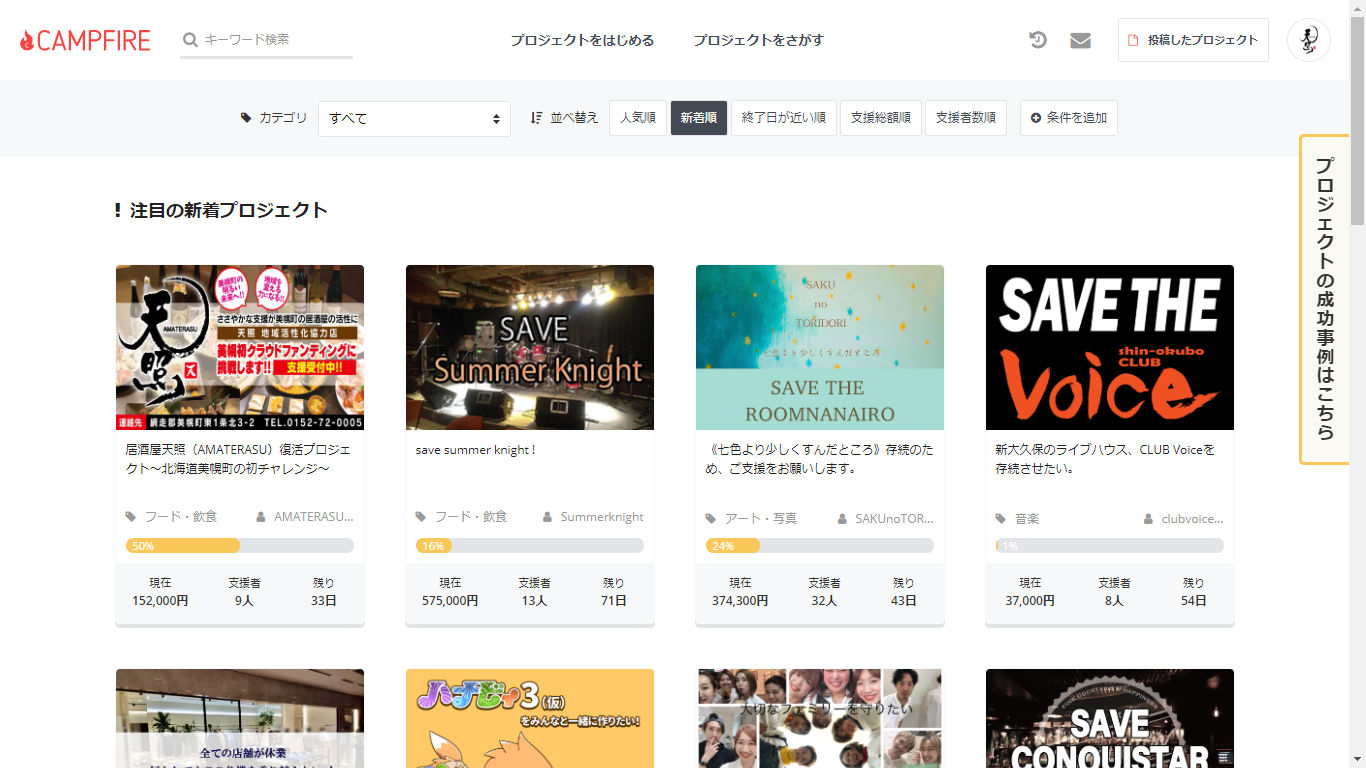1366x768 pixels.
Task: Open the user profile avatar
Action: (x=1308, y=40)
